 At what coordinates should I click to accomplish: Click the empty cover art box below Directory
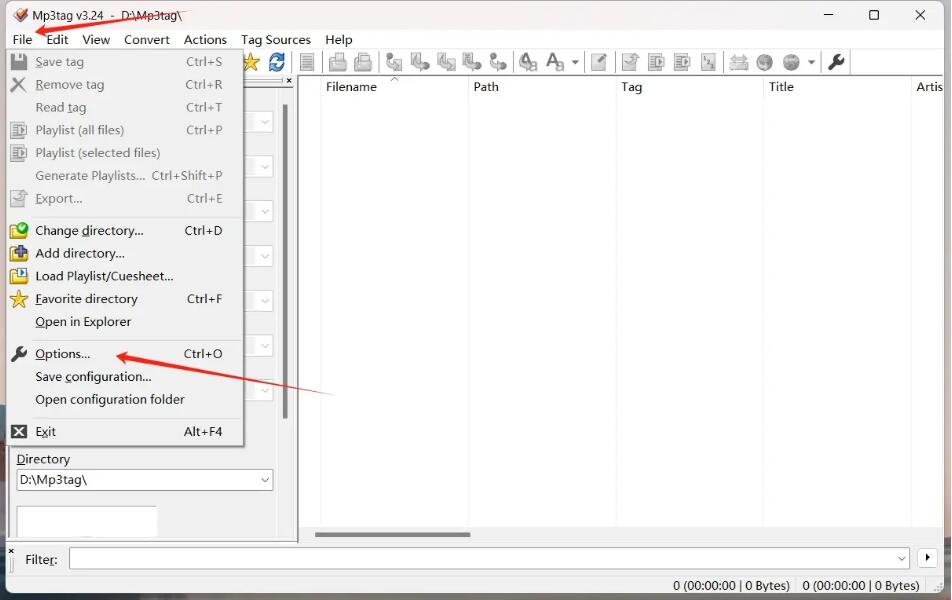point(87,522)
